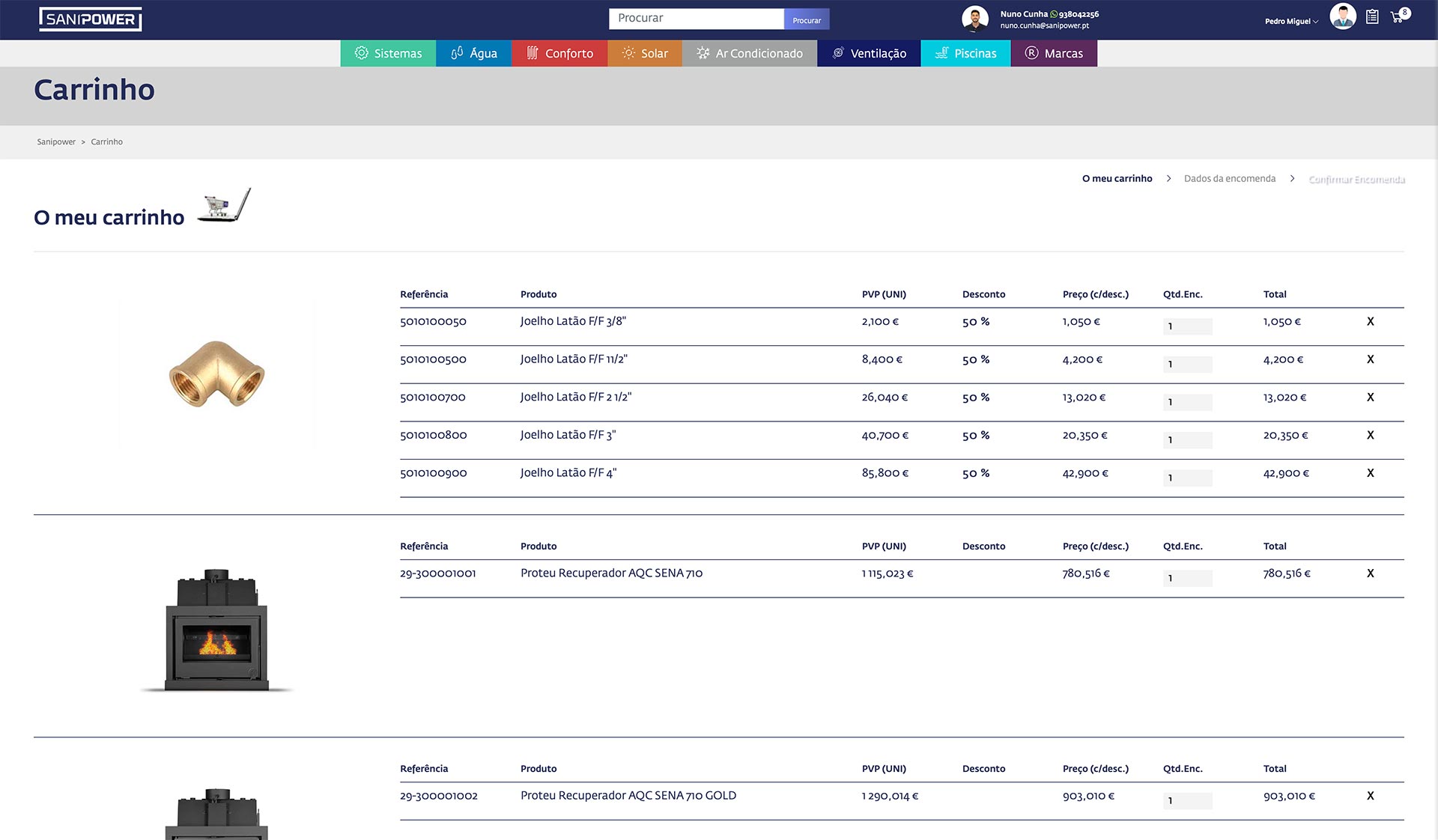Open the SENA 710 fireplace product image
The height and width of the screenshot is (840, 1438).
(x=216, y=630)
